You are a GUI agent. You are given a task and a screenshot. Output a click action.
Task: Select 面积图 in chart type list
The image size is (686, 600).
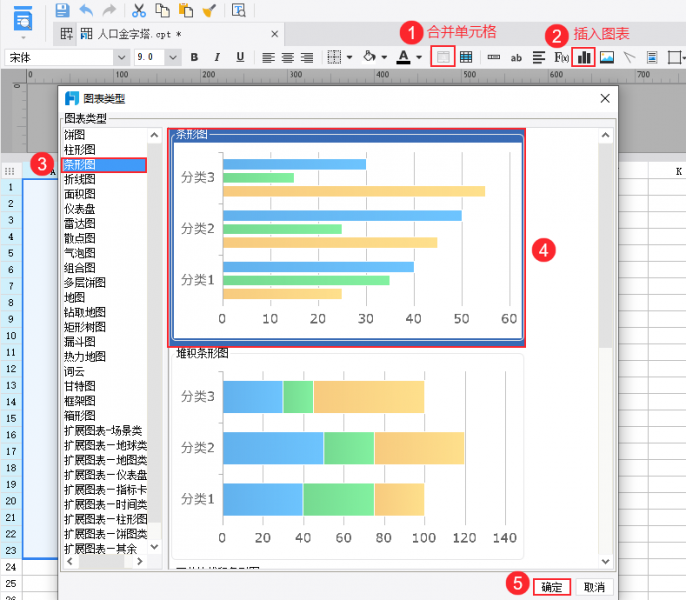tap(80, 194)
